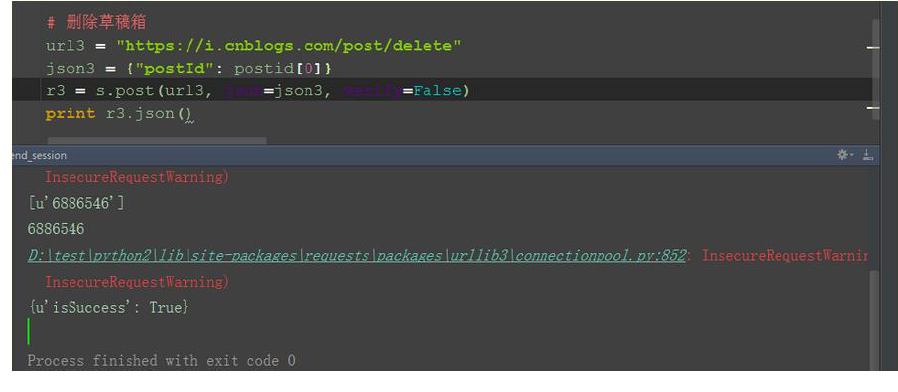Click the InsecureRequestWarning) line above isSuccess

[137, 282]
